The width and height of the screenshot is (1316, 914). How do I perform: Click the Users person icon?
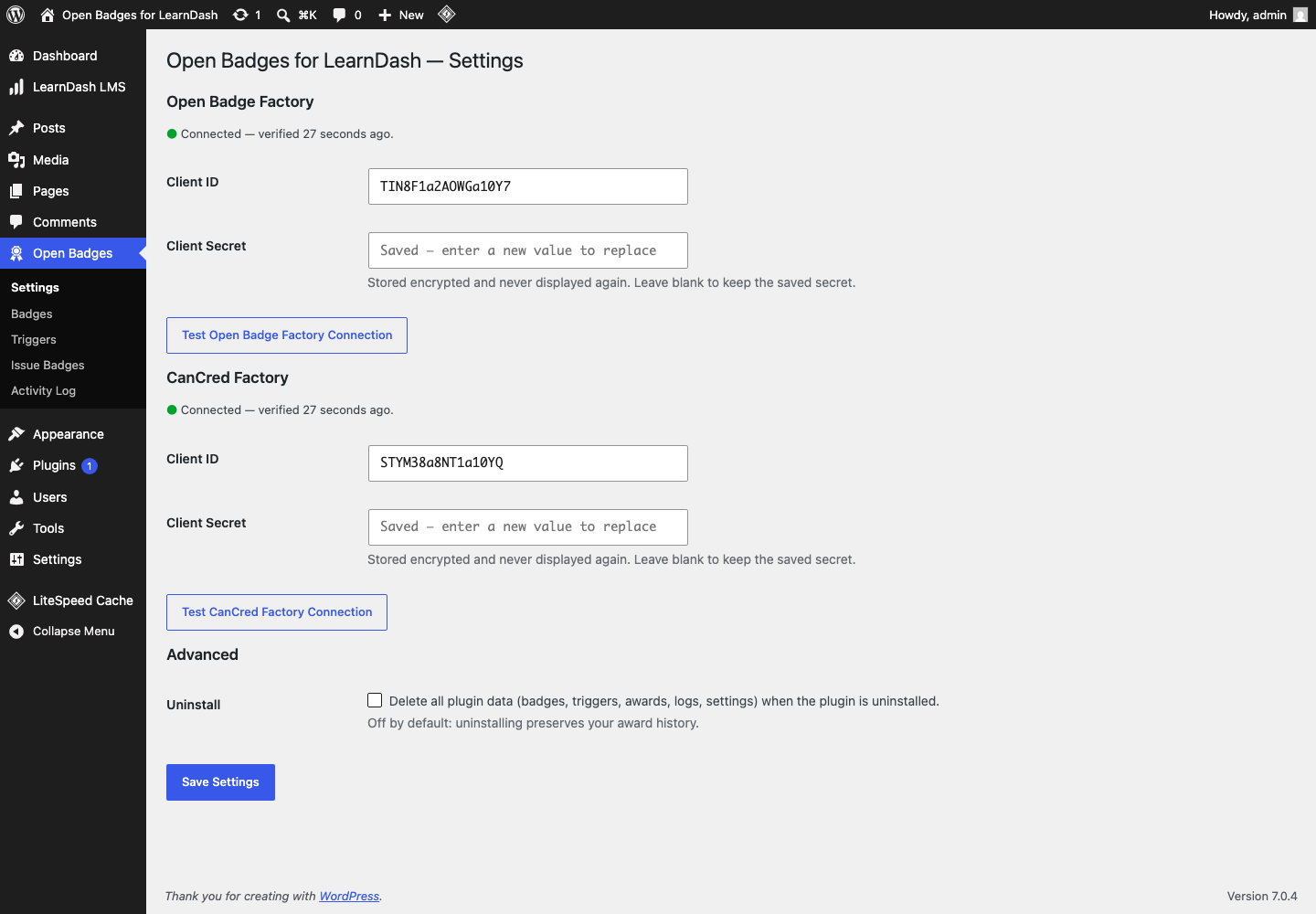point(16,497)
